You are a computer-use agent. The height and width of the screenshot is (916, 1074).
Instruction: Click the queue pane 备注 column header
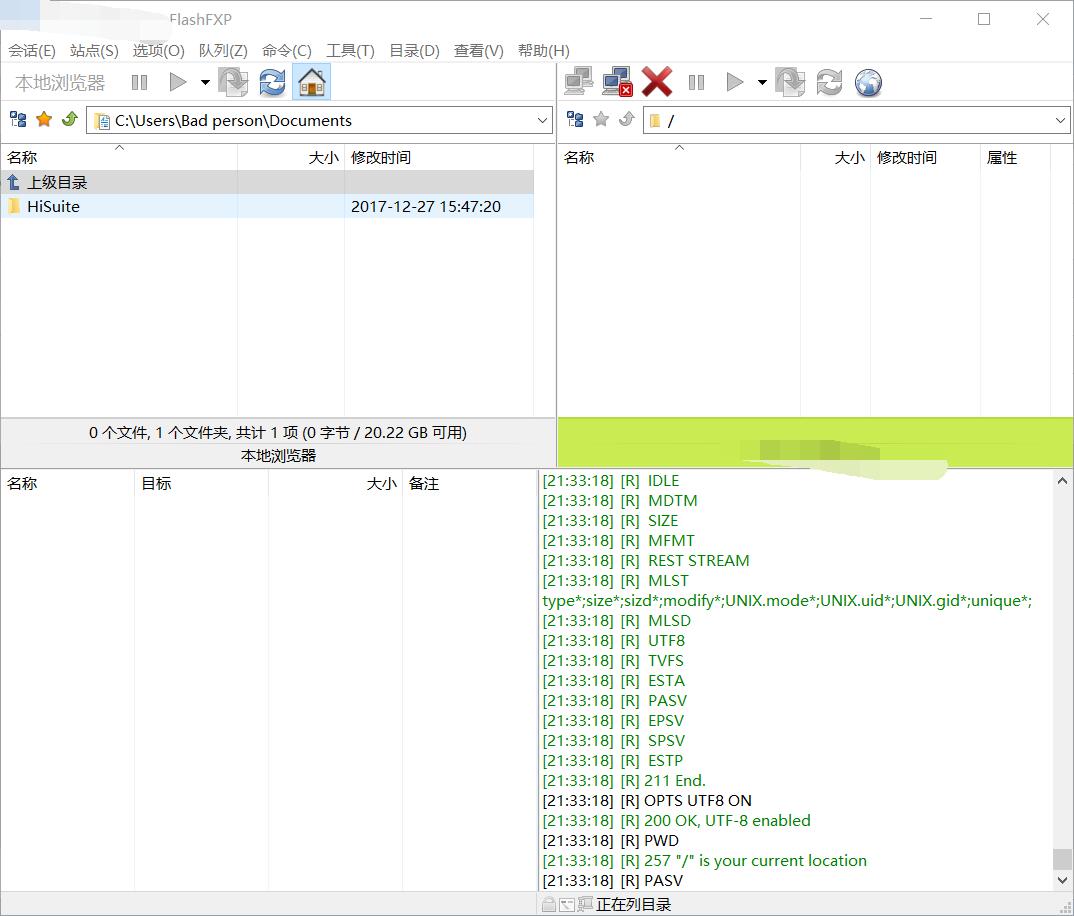(470, 484)
